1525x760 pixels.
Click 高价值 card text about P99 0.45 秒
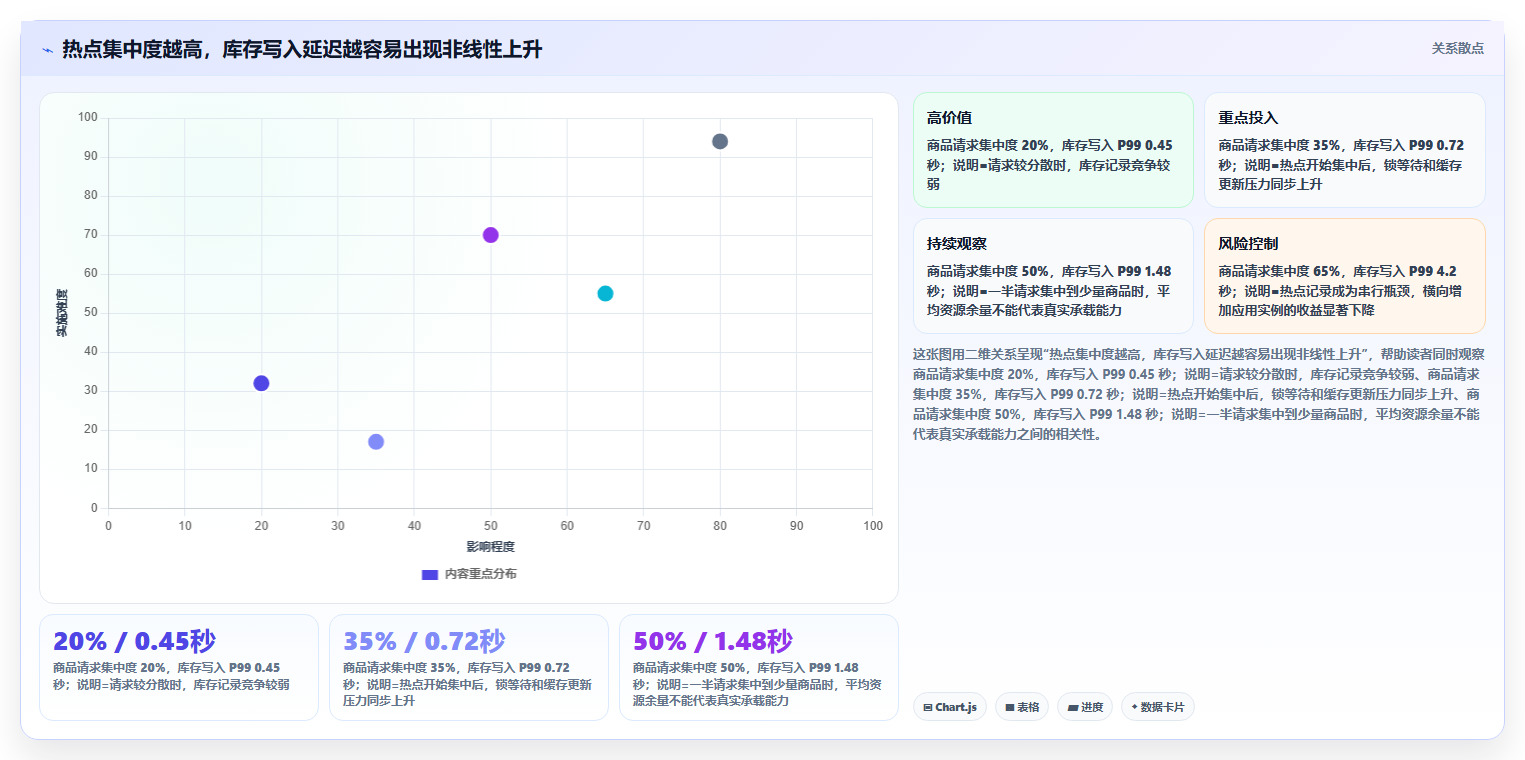pyautogui.click(x=1050, y=164)
